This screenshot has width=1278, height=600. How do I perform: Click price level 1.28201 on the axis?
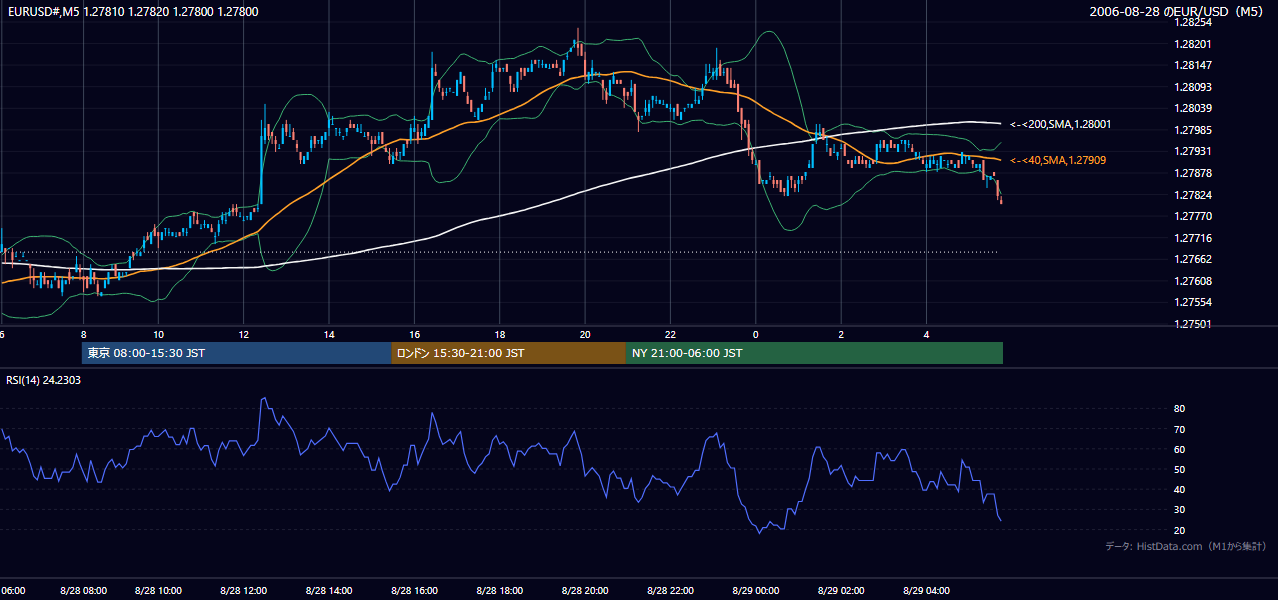click(x=1194, y=44)
